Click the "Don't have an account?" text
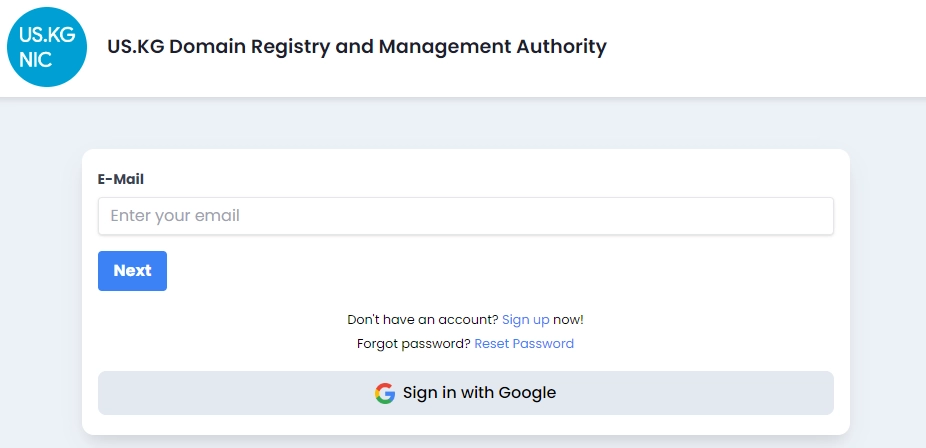926x448 pixels. [x=422, y=320]
